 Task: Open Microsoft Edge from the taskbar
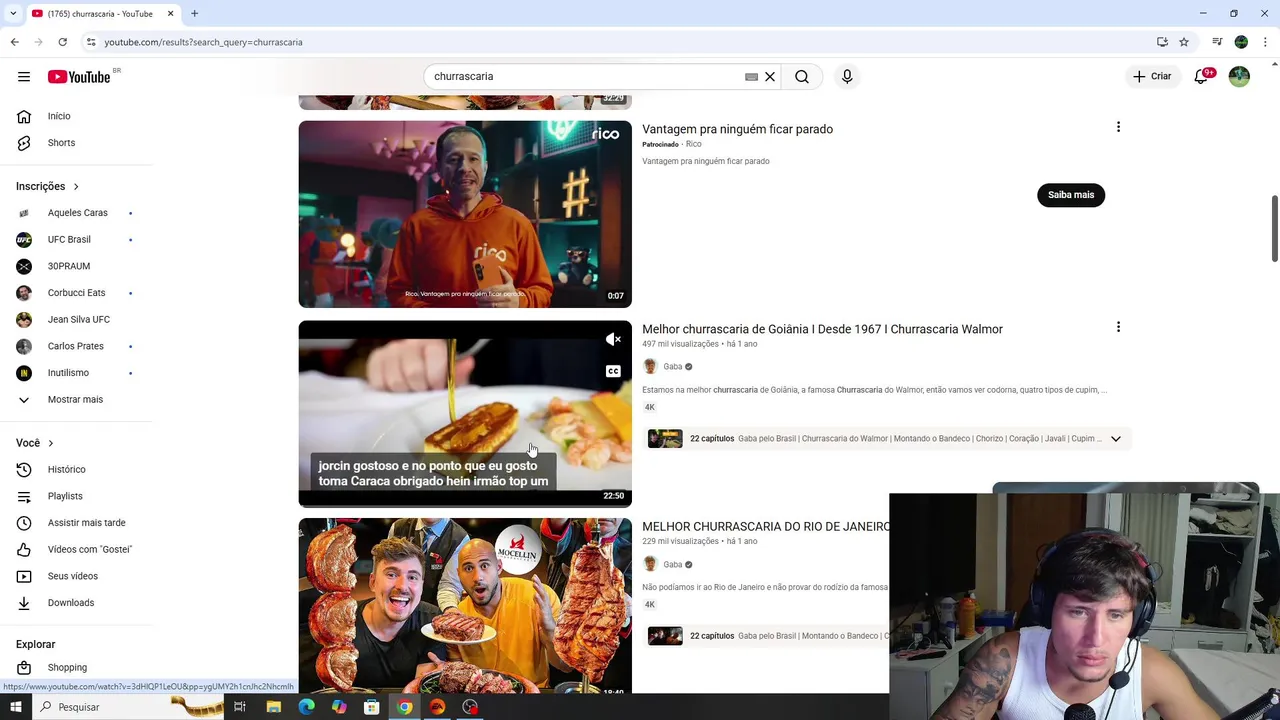pos(306,707)
